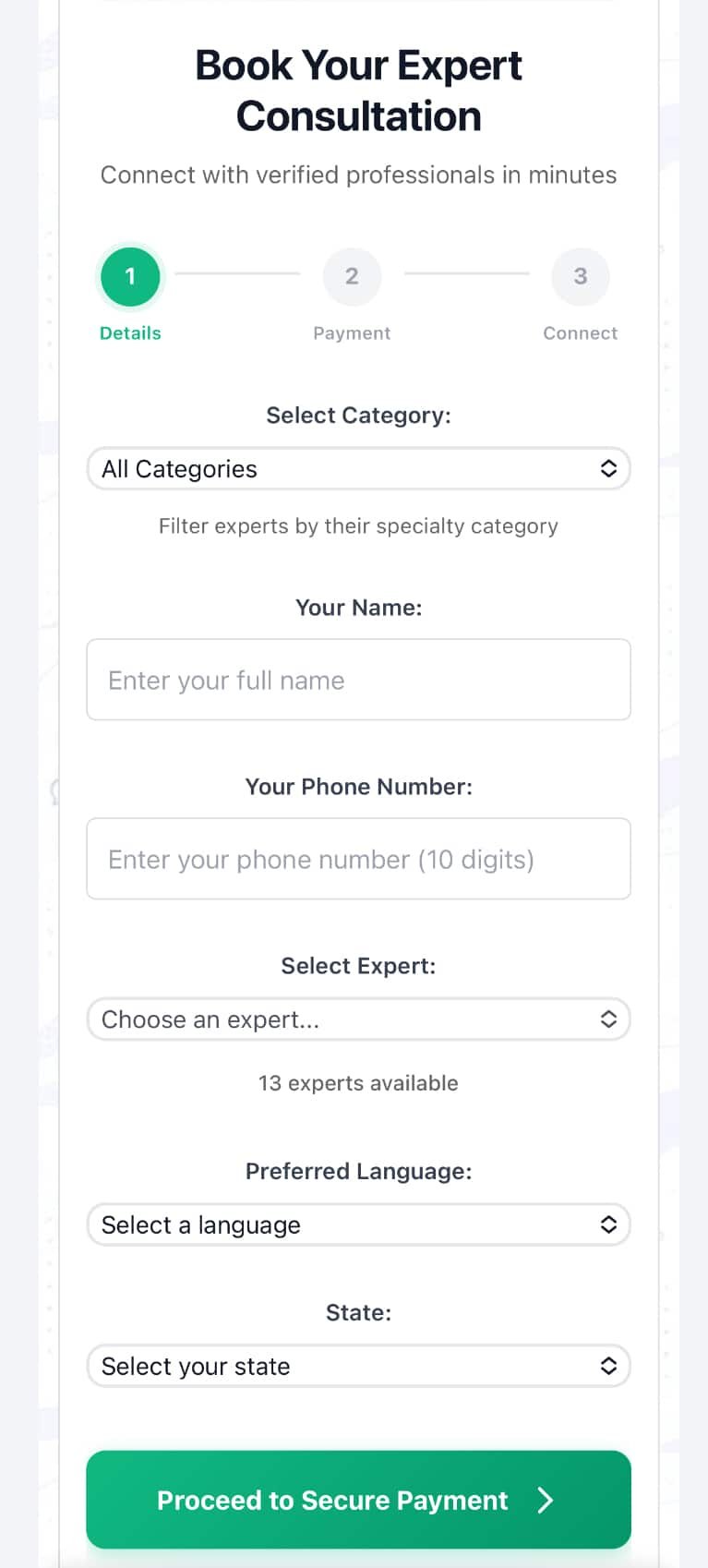Screen dimensions: 708x1568
Task: Click the chevron icon beside Choose an expert
Action: point(608,1019)
